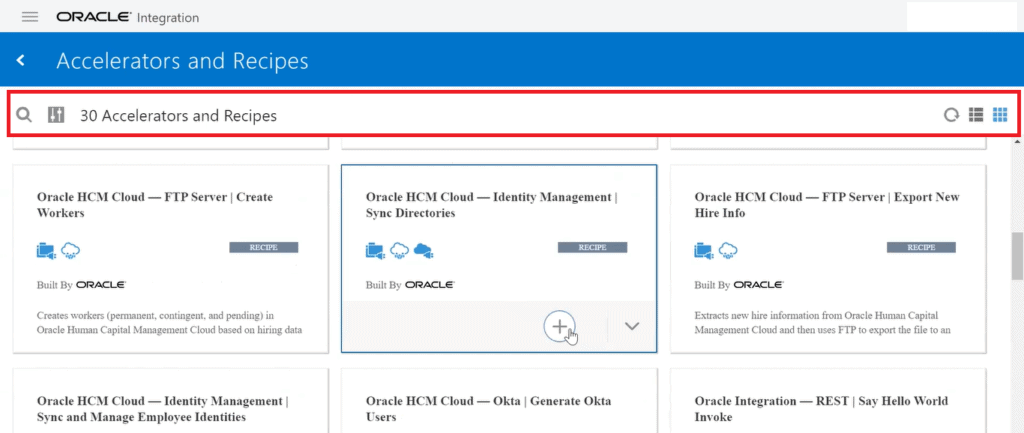
Task: Click RECIPE badge on Export New Hire Info card
Action: coord(921,248)
